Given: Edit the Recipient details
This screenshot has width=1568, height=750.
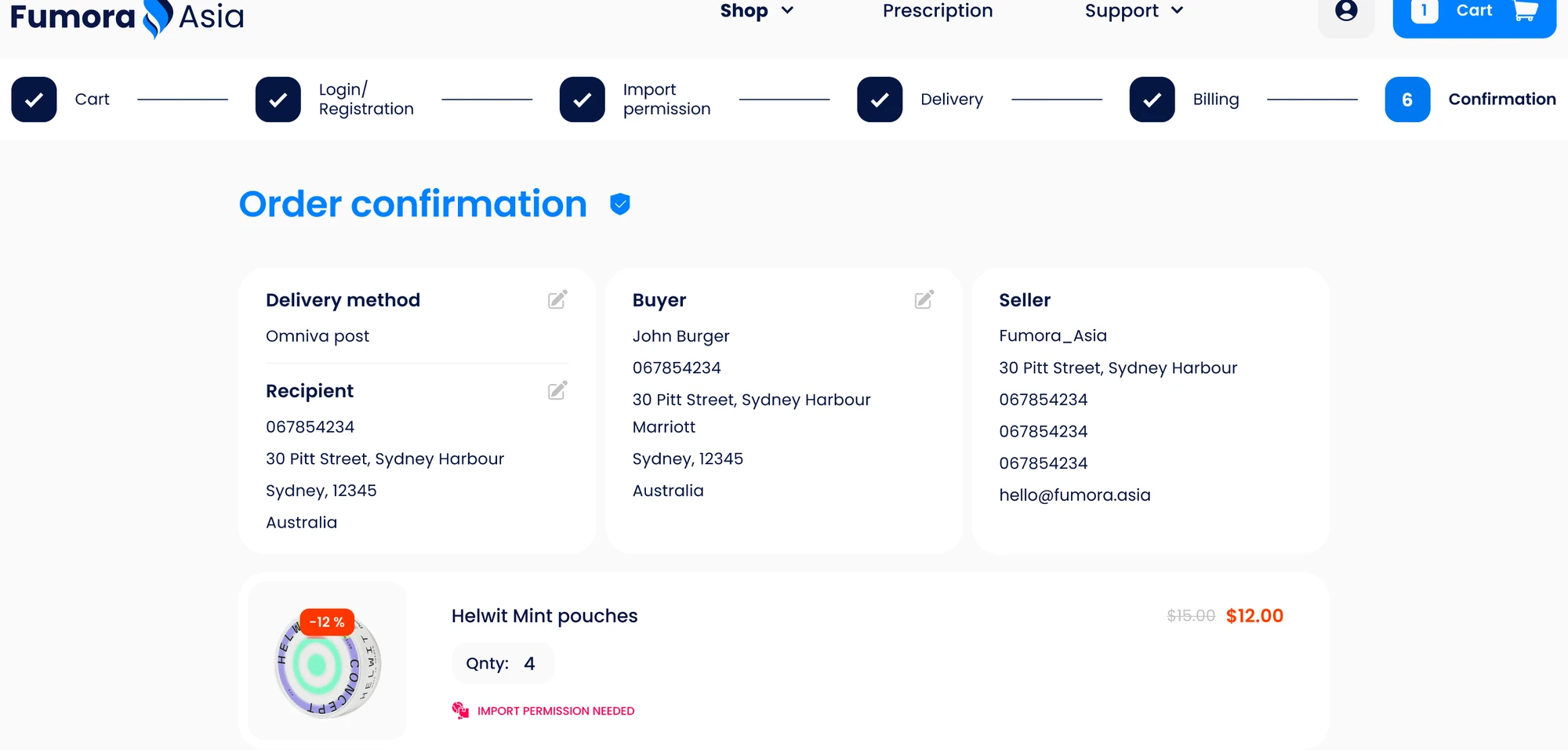Looking at the screenshot, I should point(557,391).
